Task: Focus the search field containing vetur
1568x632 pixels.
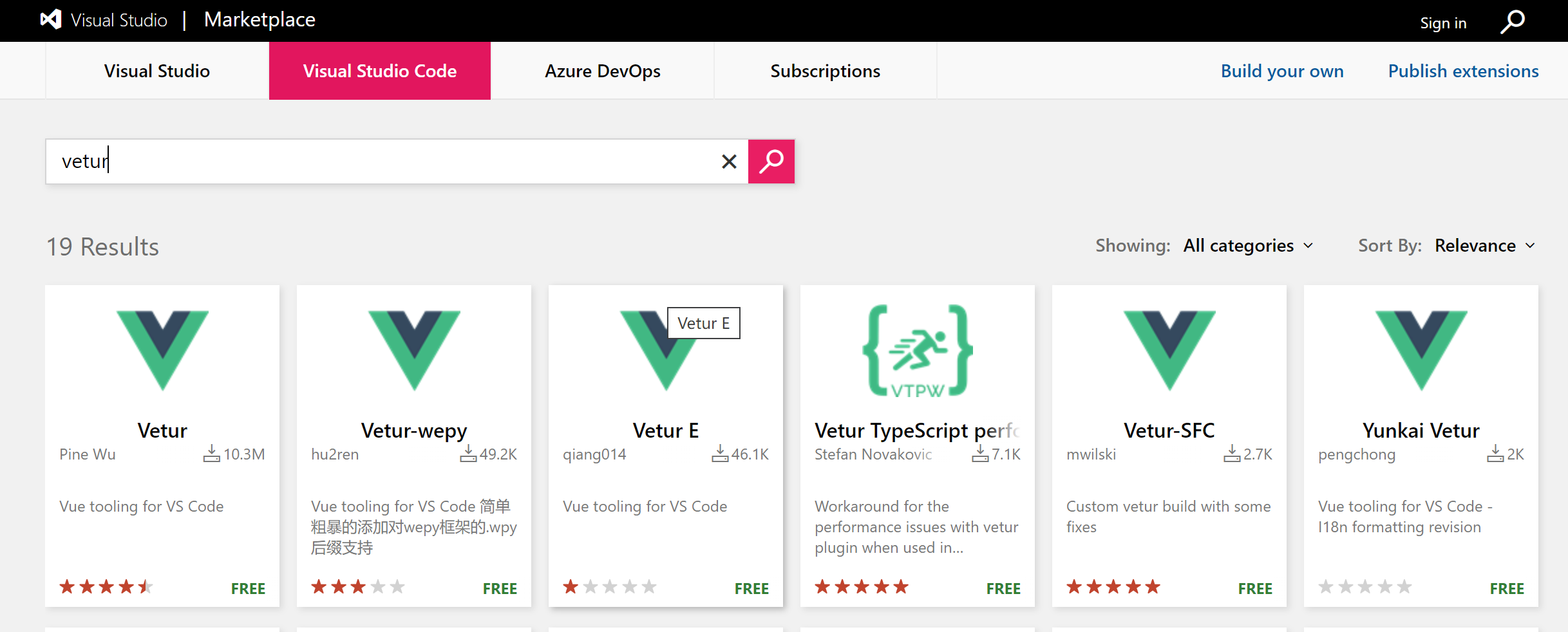Action: pos(397,162)
